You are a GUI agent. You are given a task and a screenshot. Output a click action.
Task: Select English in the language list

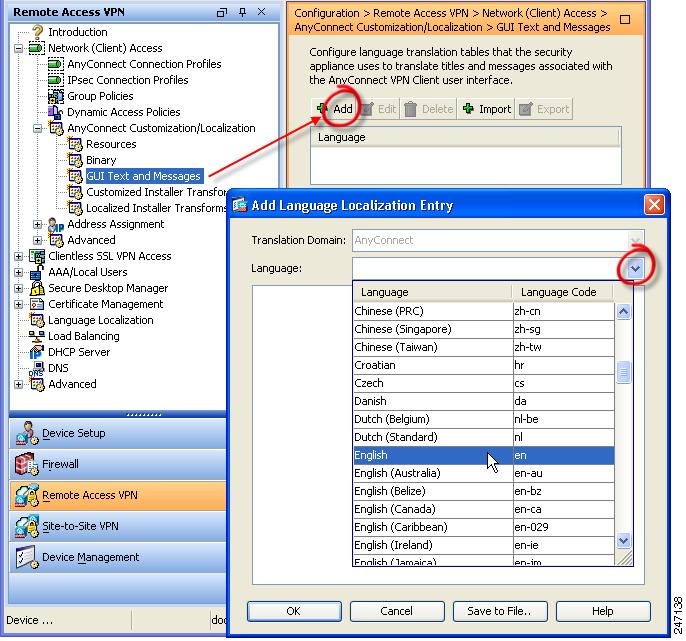pyautogui.click(x=483, y=455)
